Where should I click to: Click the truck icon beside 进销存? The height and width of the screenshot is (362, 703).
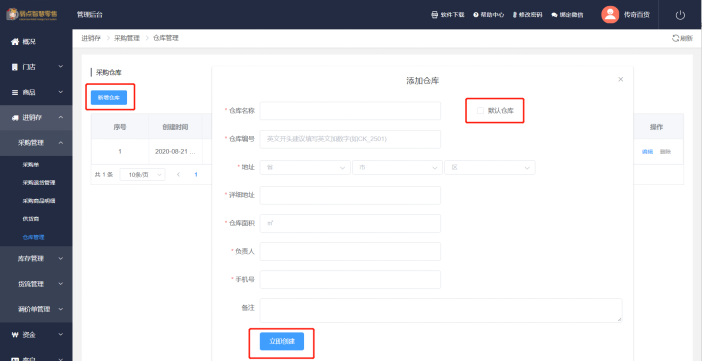point(15,118)
